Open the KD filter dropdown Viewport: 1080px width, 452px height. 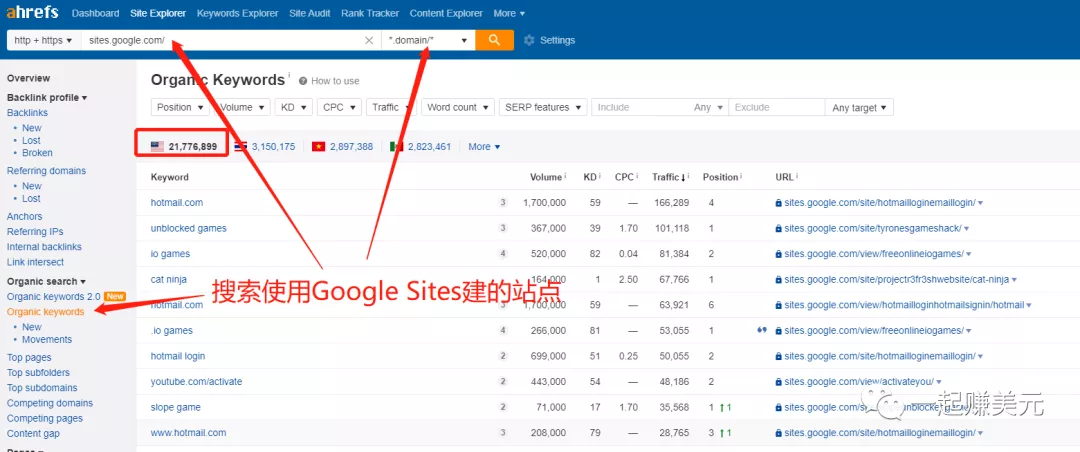[x=293, y=107]
